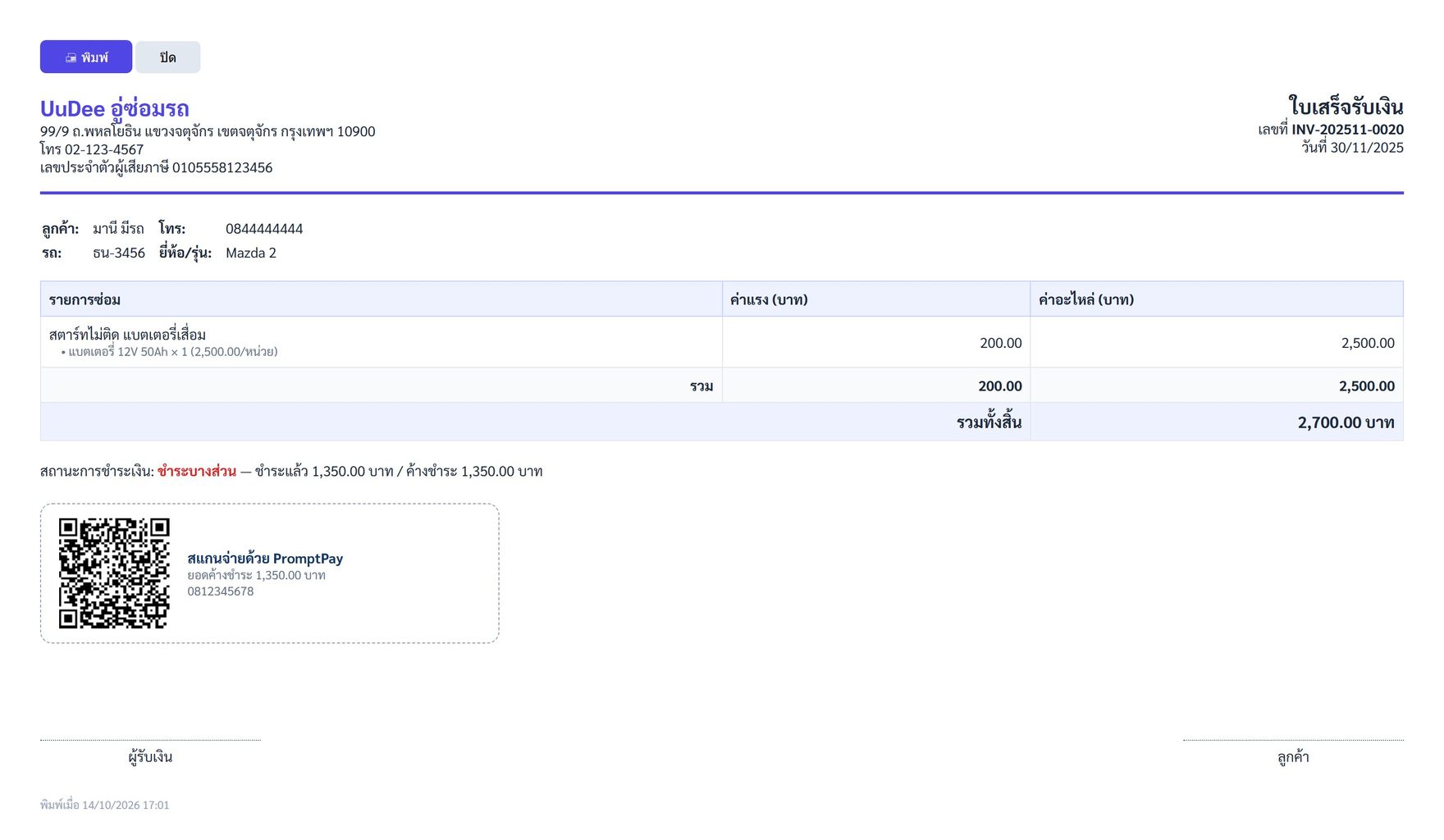Click the PromptPay QR code

coord(114,573)
